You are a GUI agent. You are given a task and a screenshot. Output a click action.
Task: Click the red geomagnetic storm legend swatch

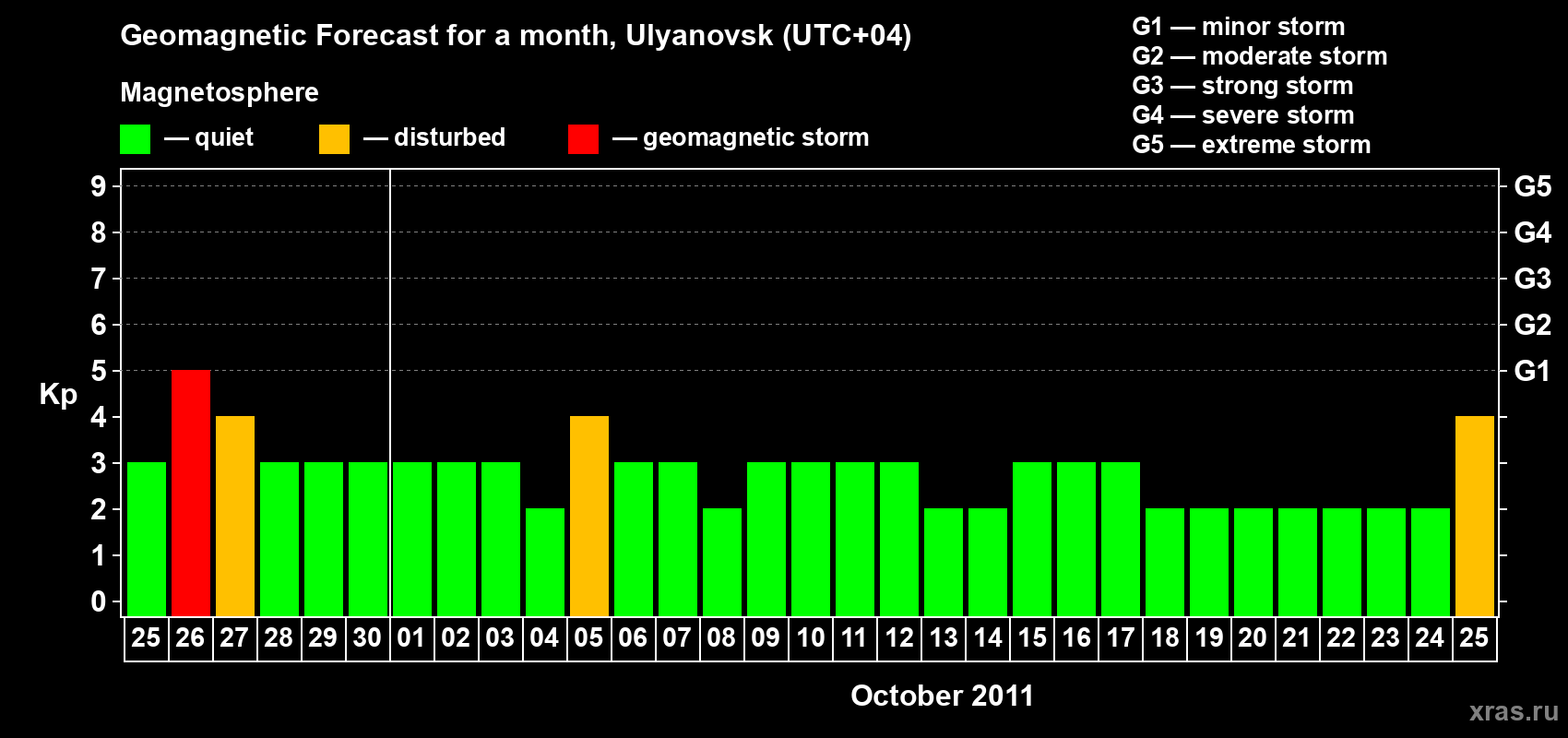click(x=583, y=139)
